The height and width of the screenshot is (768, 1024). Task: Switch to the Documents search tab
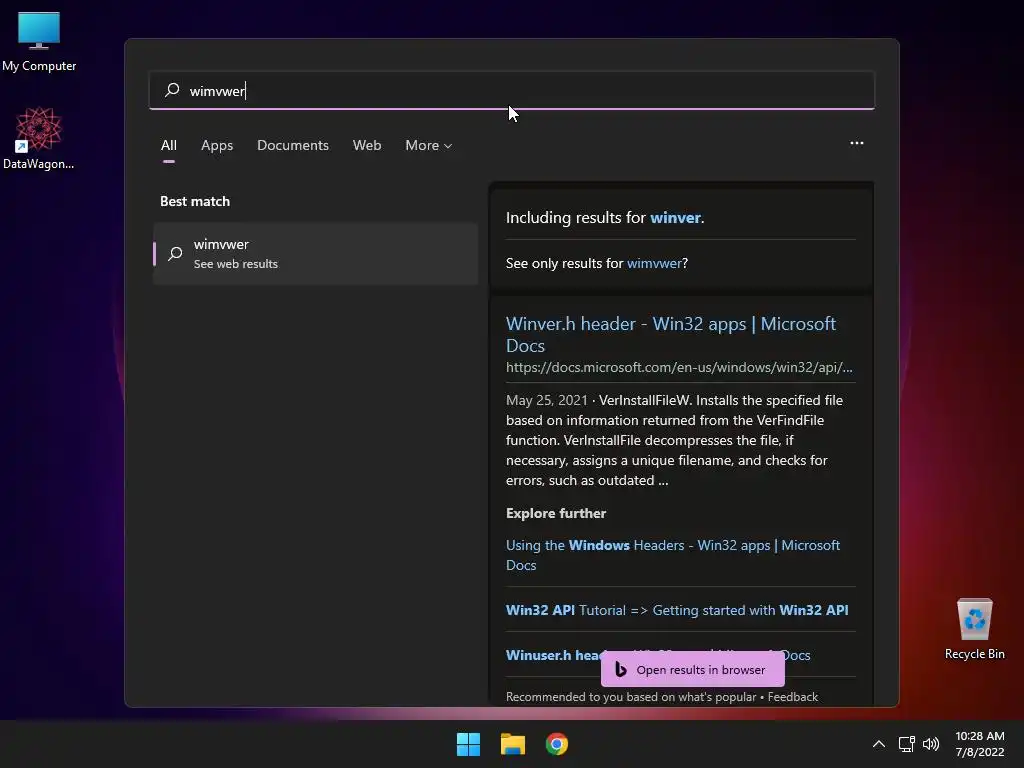click(293, 146)
